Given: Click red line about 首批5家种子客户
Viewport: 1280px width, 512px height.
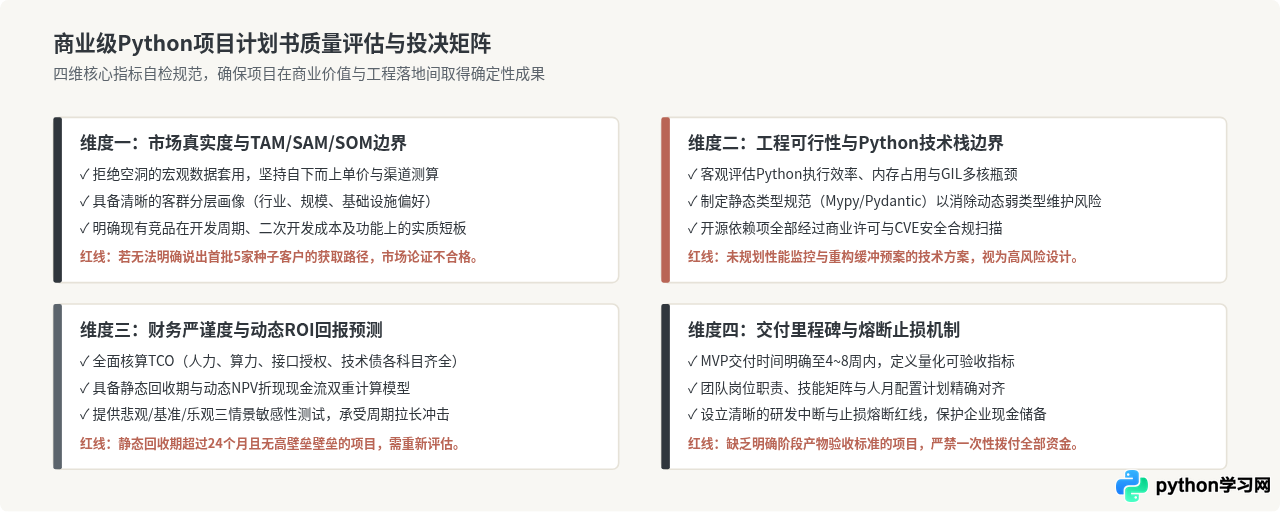Looking at the screenshot, I should (x=281, y=256).
